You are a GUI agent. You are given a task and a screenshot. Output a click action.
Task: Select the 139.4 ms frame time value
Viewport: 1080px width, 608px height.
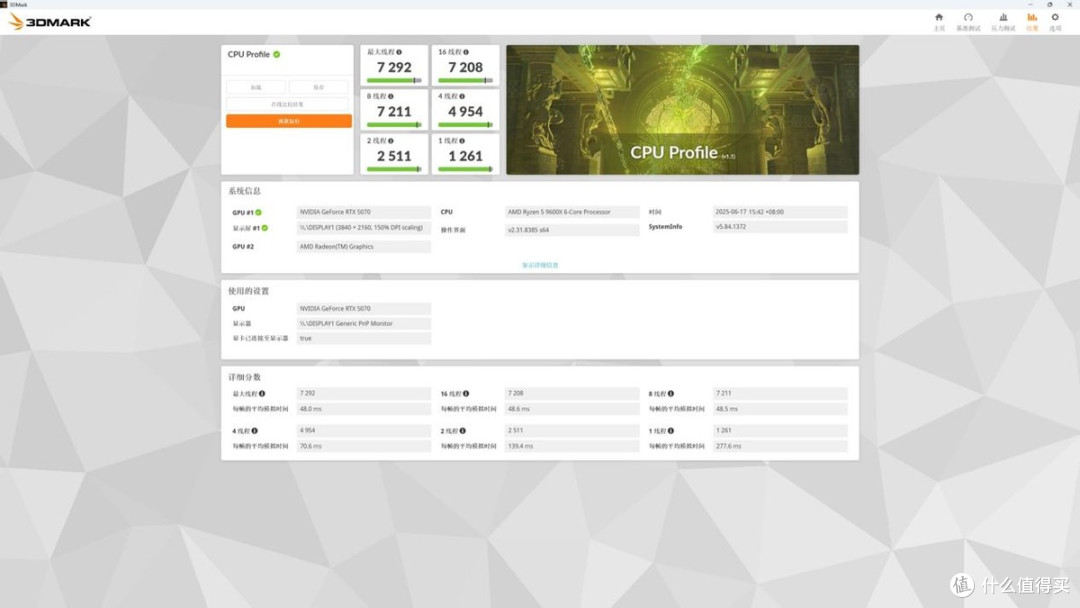572,446
